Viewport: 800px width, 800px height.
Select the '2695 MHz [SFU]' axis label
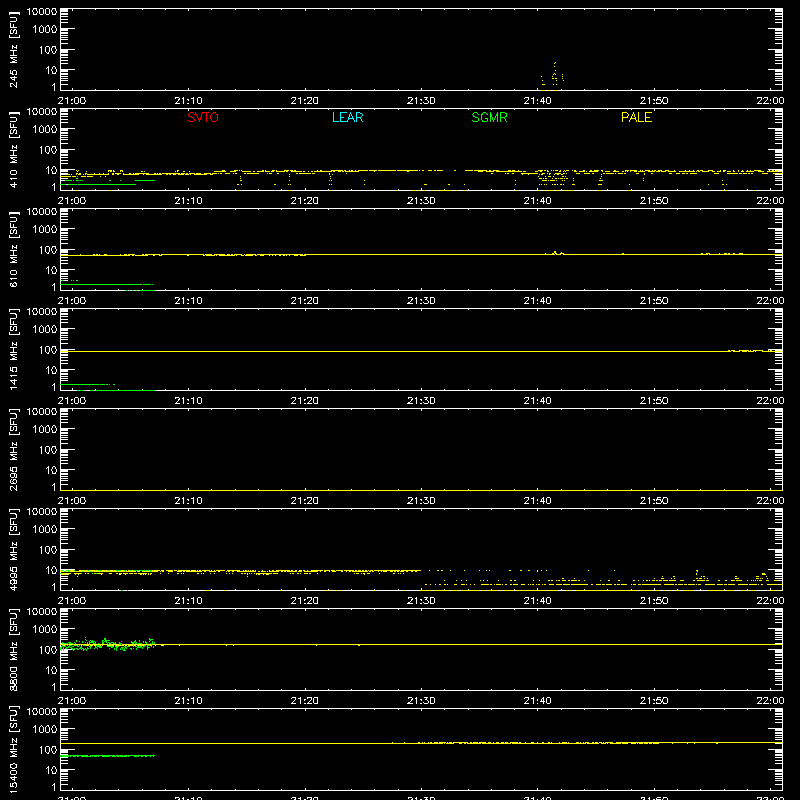click(13, 449)
